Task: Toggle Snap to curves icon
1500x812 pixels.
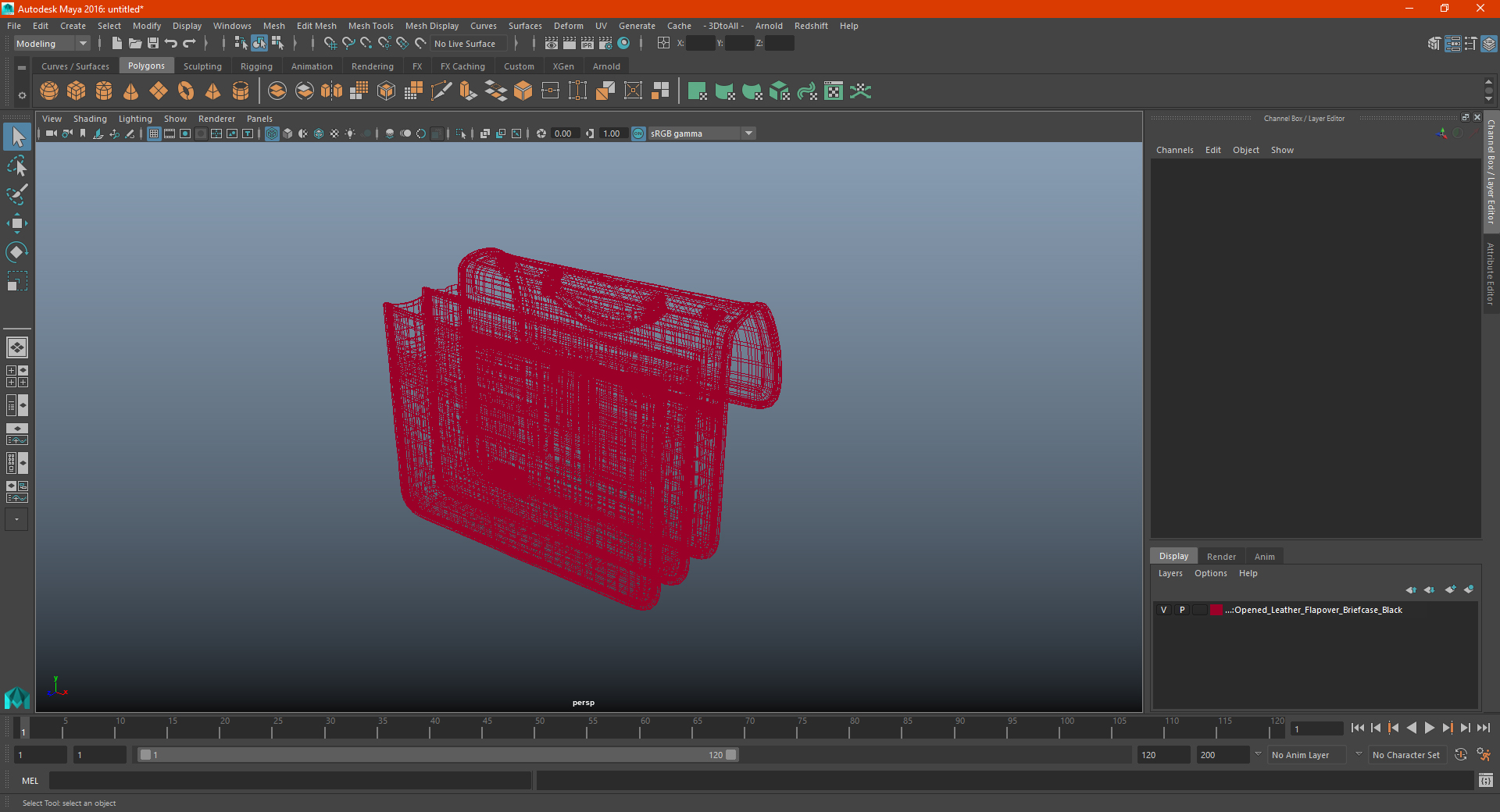Action: (348, 44)
